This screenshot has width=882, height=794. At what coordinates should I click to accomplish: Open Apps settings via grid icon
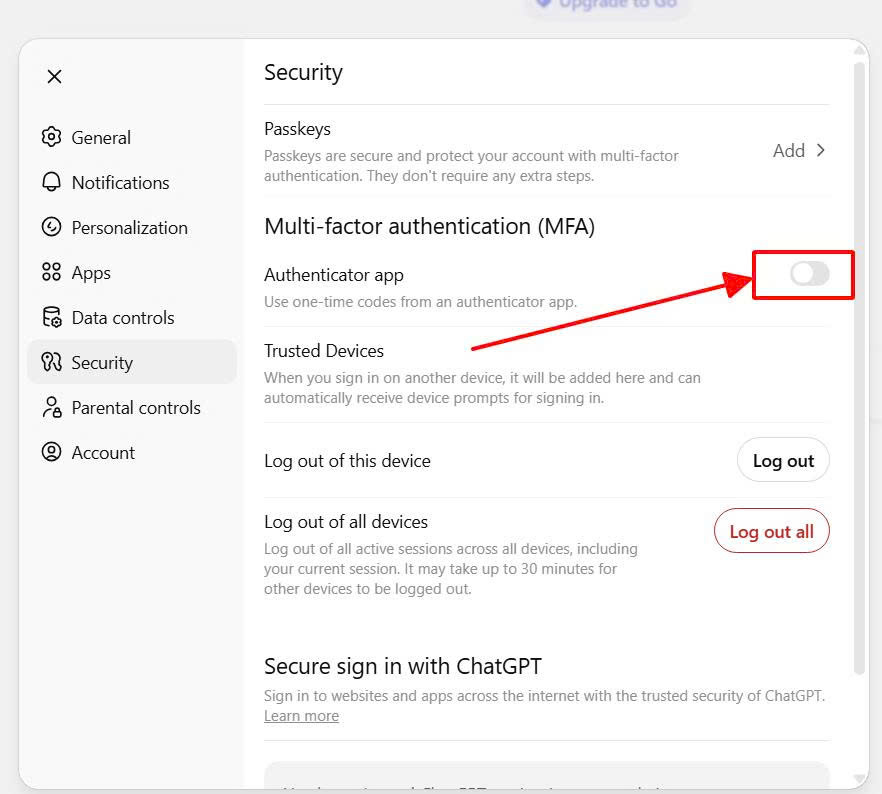tap(51, 272)
